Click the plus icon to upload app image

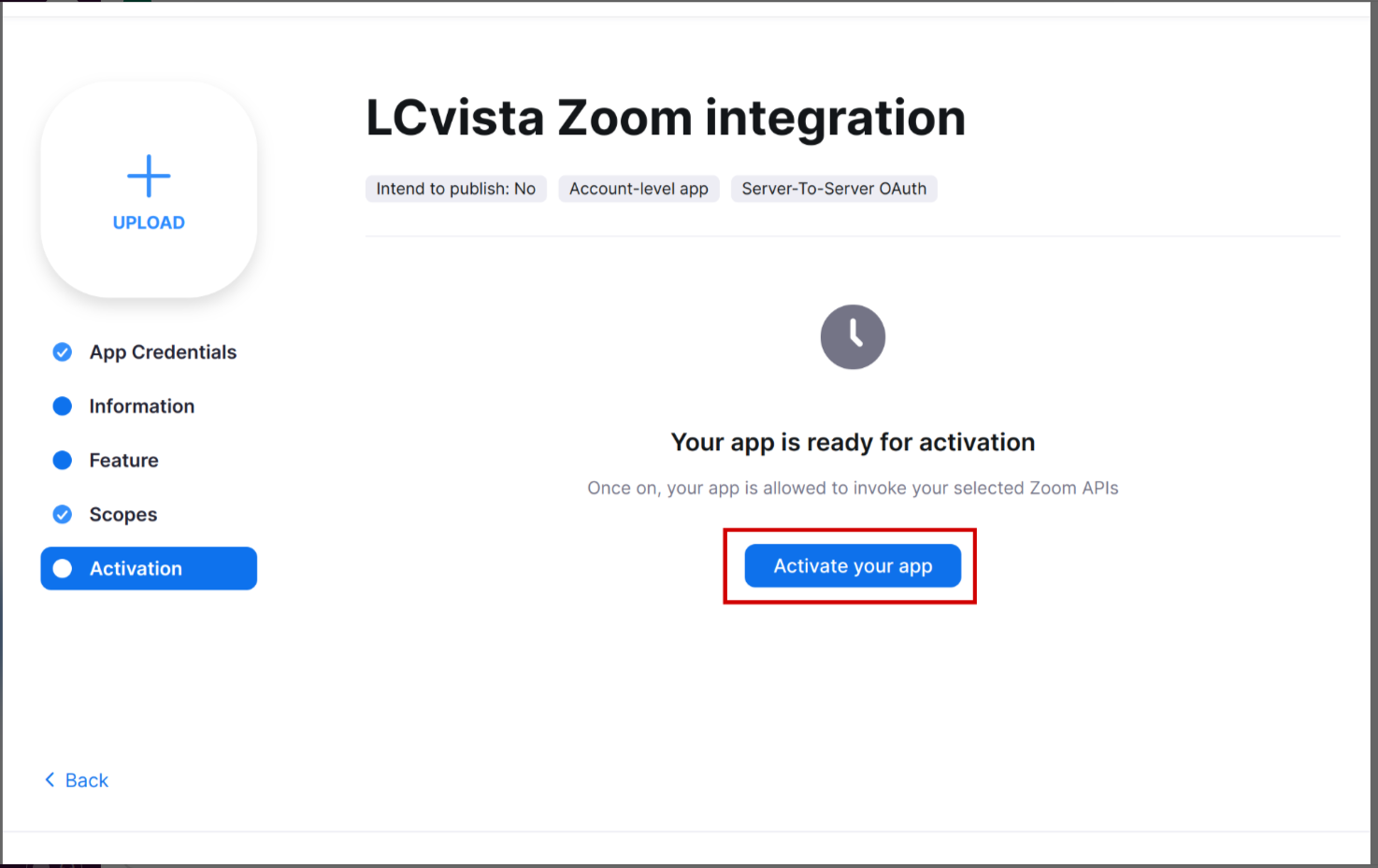[x=149, y=176]
